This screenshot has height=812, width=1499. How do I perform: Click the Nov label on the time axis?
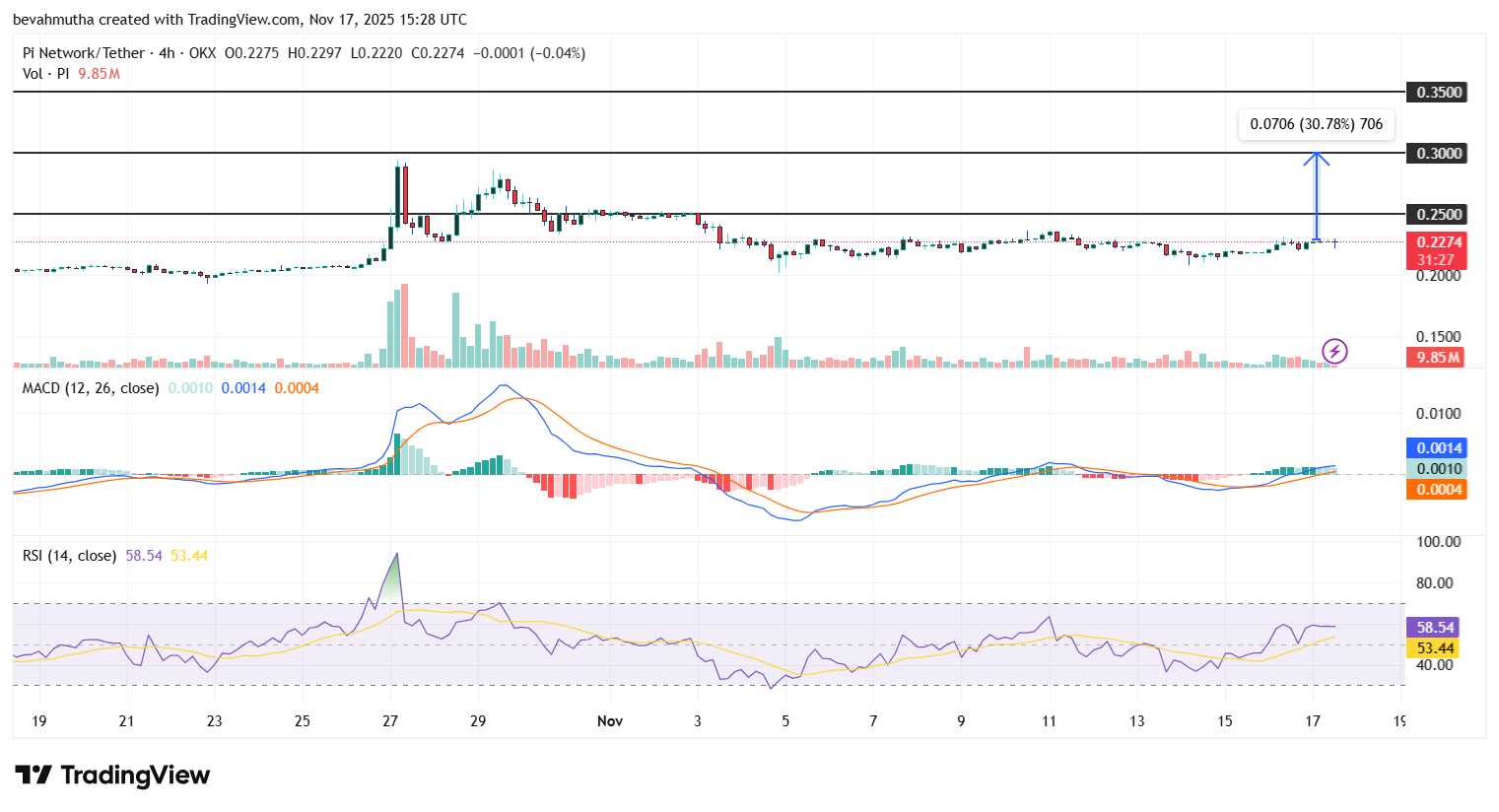click(x=609, y=721)
